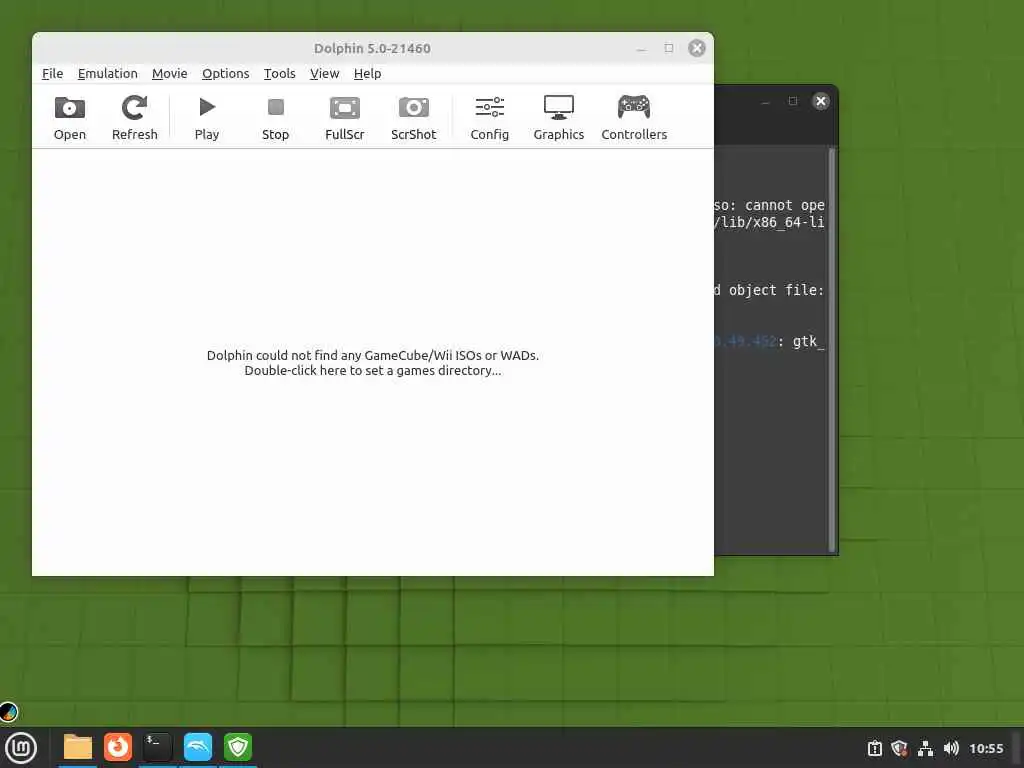Click the round icon above the Mint menu
This screenshot has height=768, width=1024.
(x=8, y=712)
